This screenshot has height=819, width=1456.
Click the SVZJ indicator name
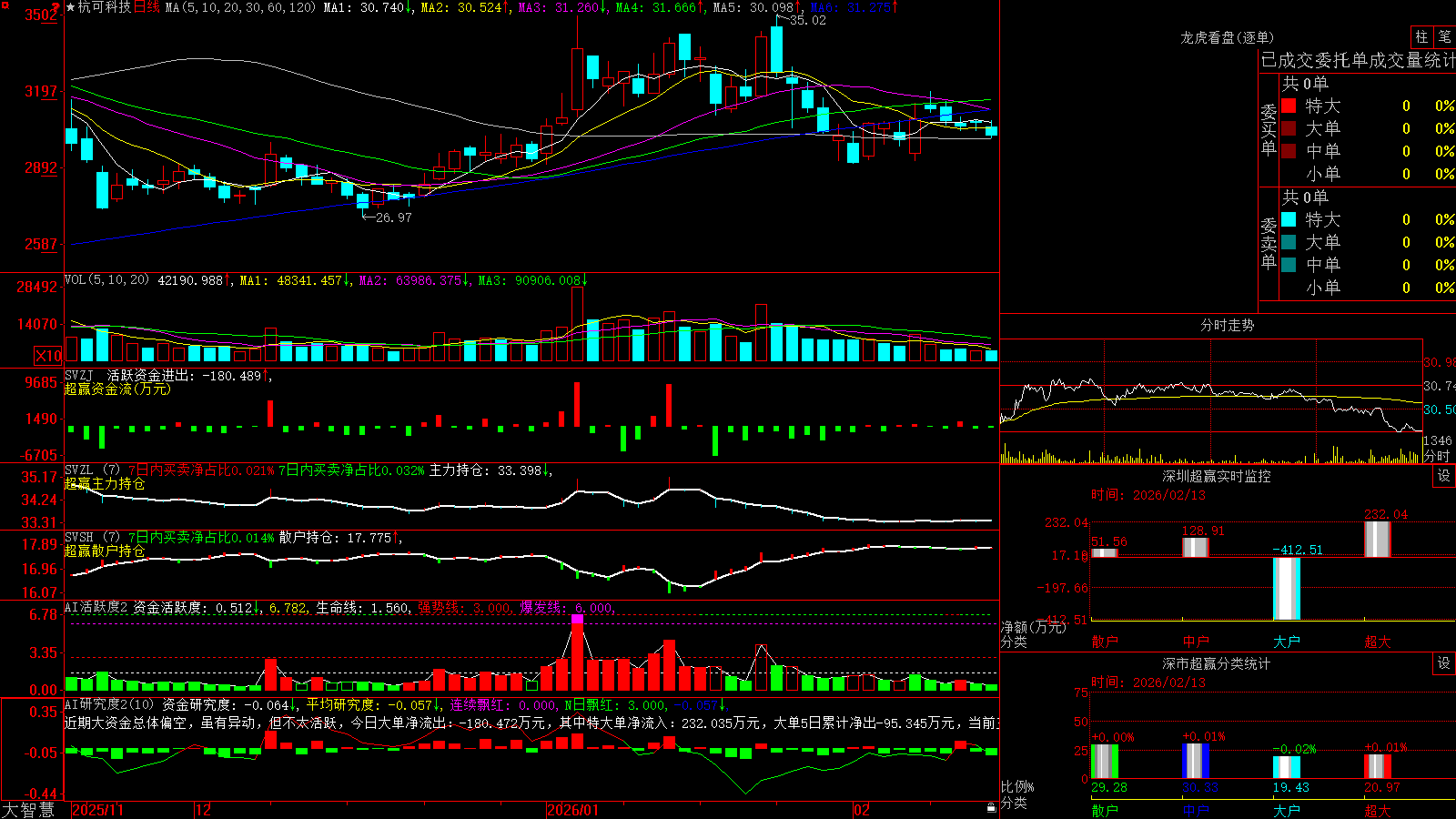coord(79,375)
